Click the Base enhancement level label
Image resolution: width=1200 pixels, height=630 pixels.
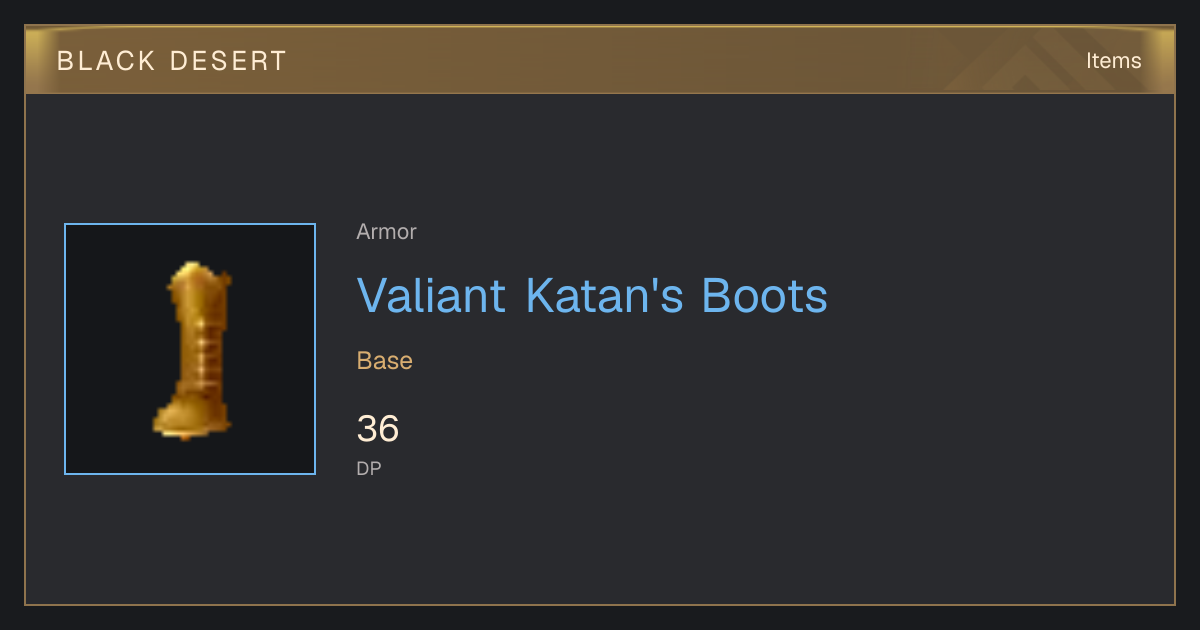(x=384, y=361)
